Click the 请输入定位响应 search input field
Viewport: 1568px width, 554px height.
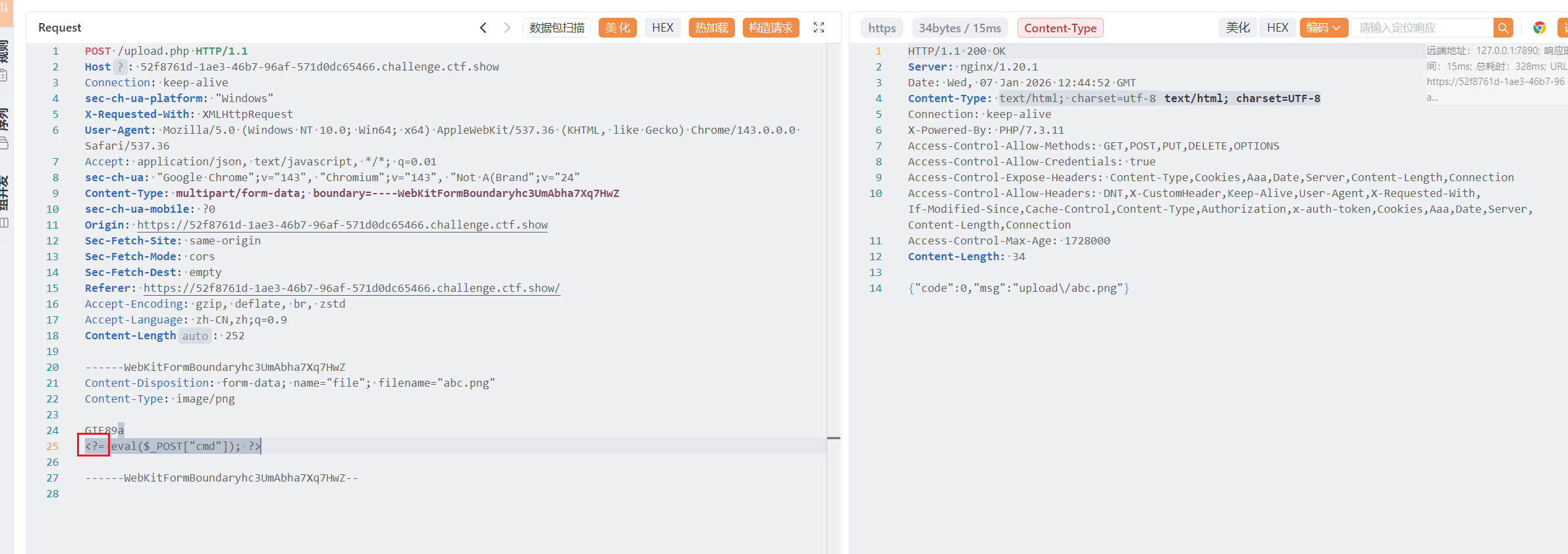pyautogui.click(x=1422, y=28)
